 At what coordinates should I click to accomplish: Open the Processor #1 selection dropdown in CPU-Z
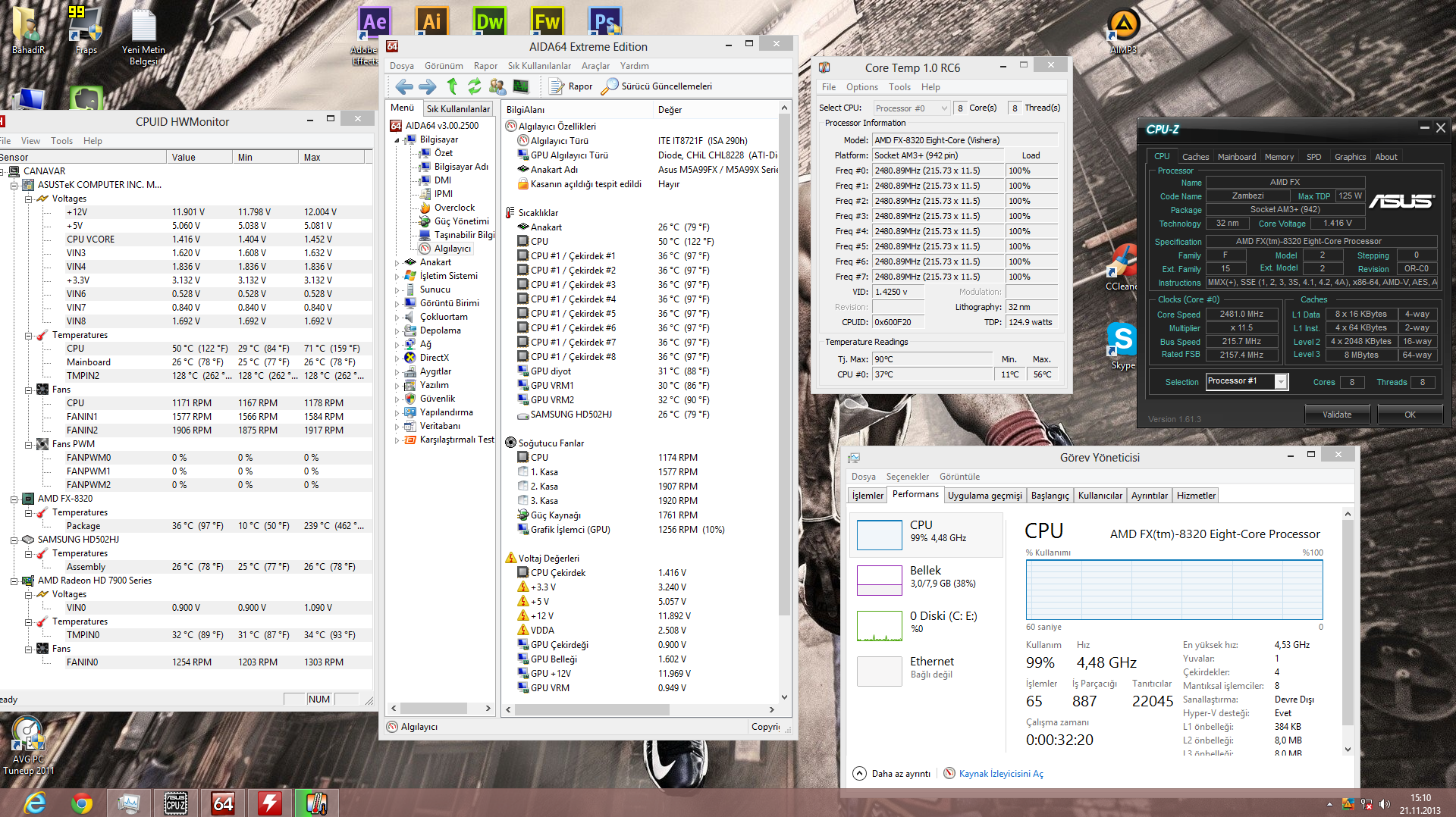pyautogui.click(x=1281, y=382)
